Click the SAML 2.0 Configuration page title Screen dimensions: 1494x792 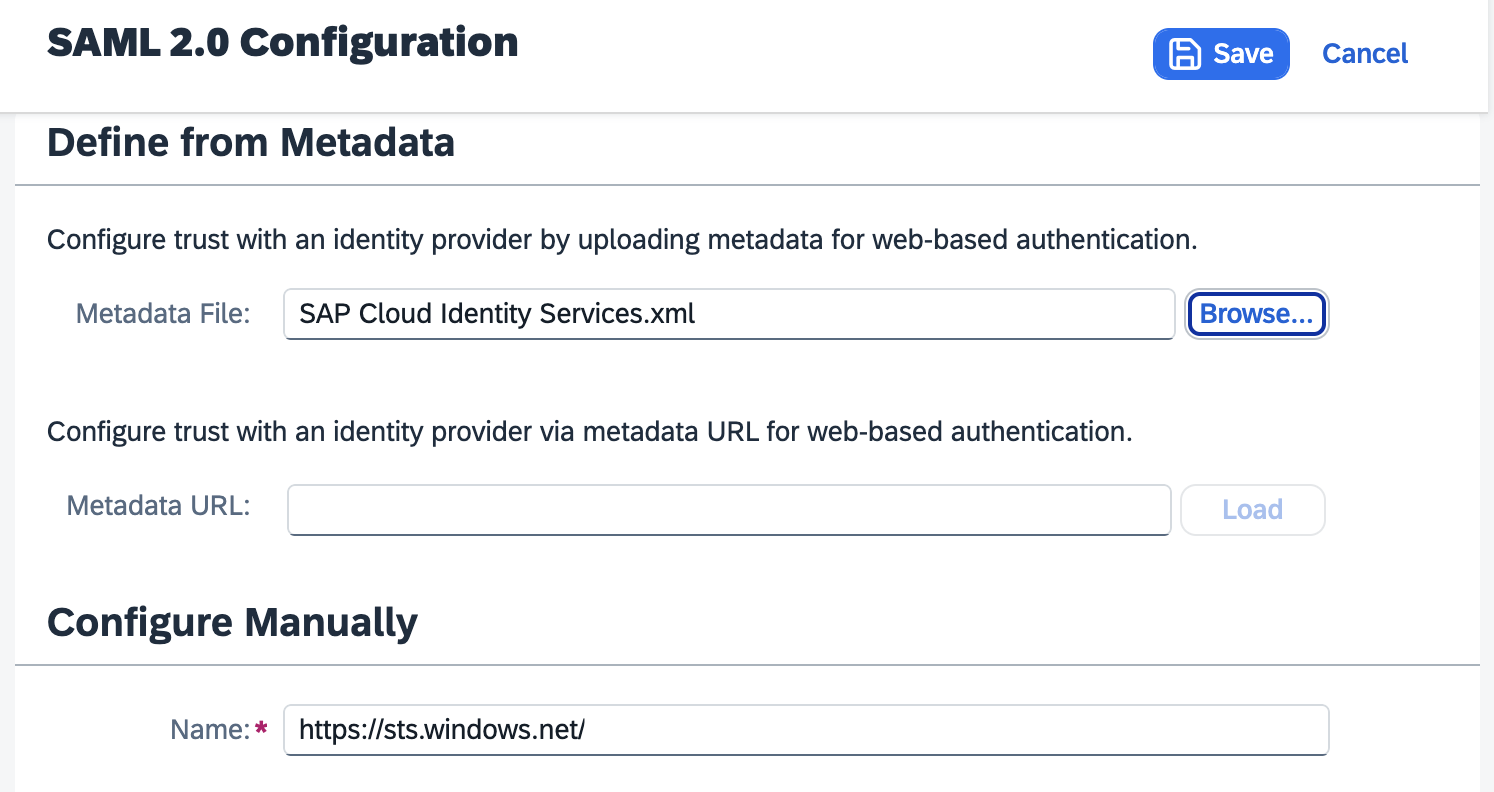pyautogui.click(x=282, y=44)
